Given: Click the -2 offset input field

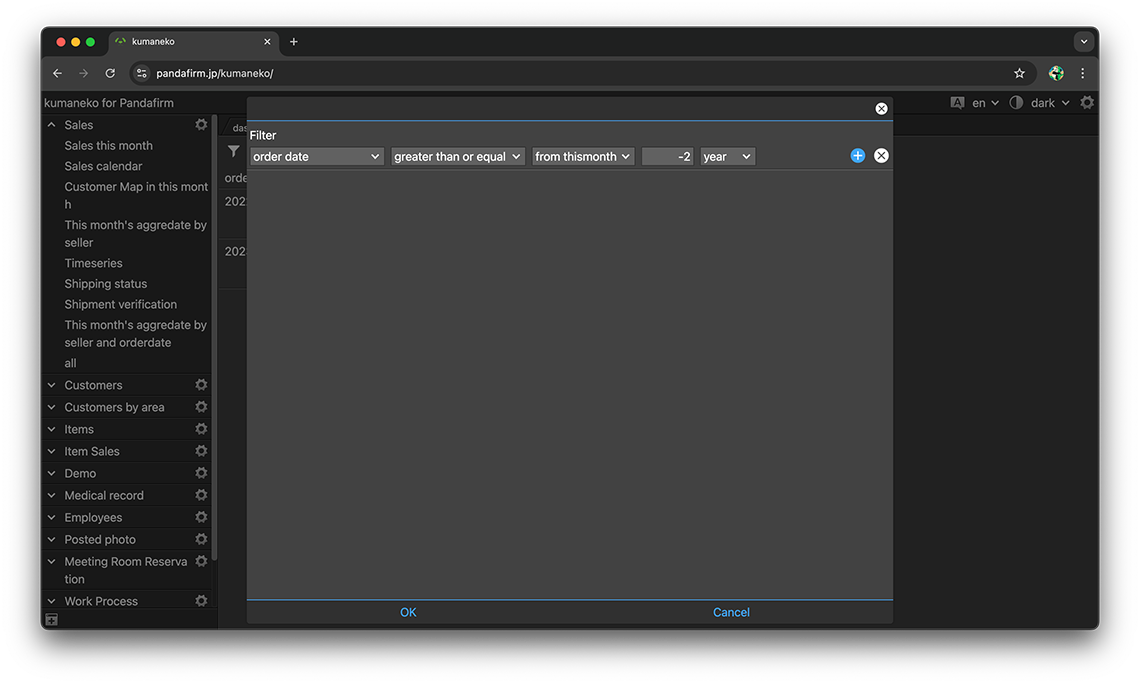Looking at the screenshot, I should (667, 157).
